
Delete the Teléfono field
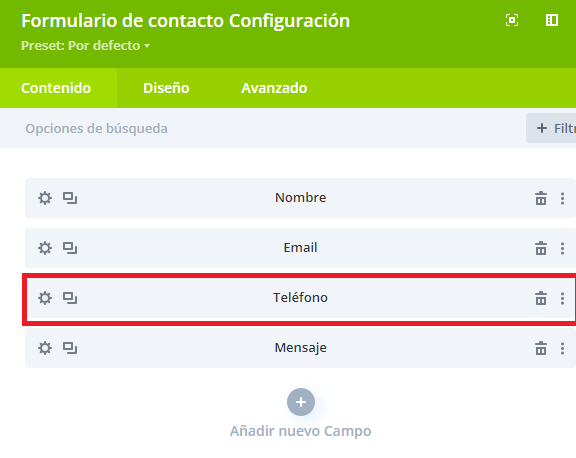541,298
